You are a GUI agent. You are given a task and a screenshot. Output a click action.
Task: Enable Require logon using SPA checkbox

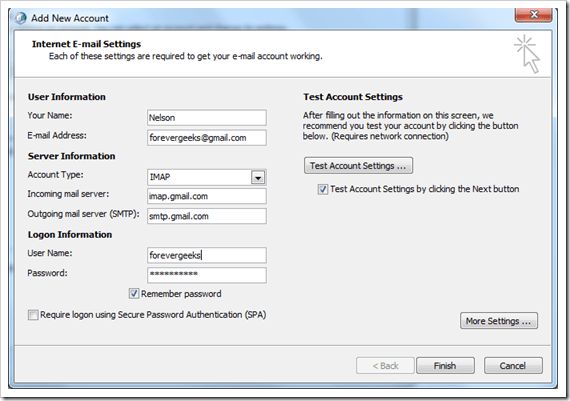[33, 314]
